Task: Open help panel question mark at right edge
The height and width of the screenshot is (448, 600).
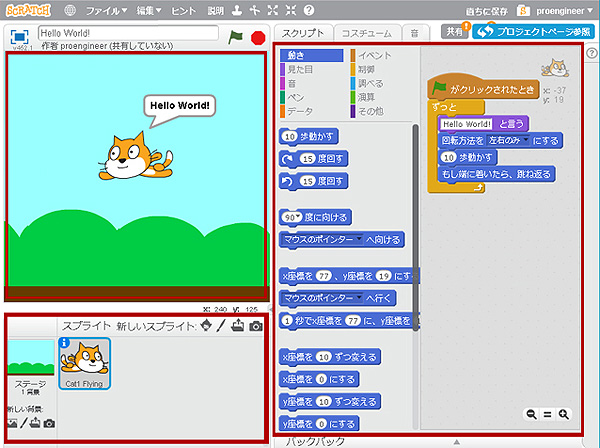Action: 592,53
